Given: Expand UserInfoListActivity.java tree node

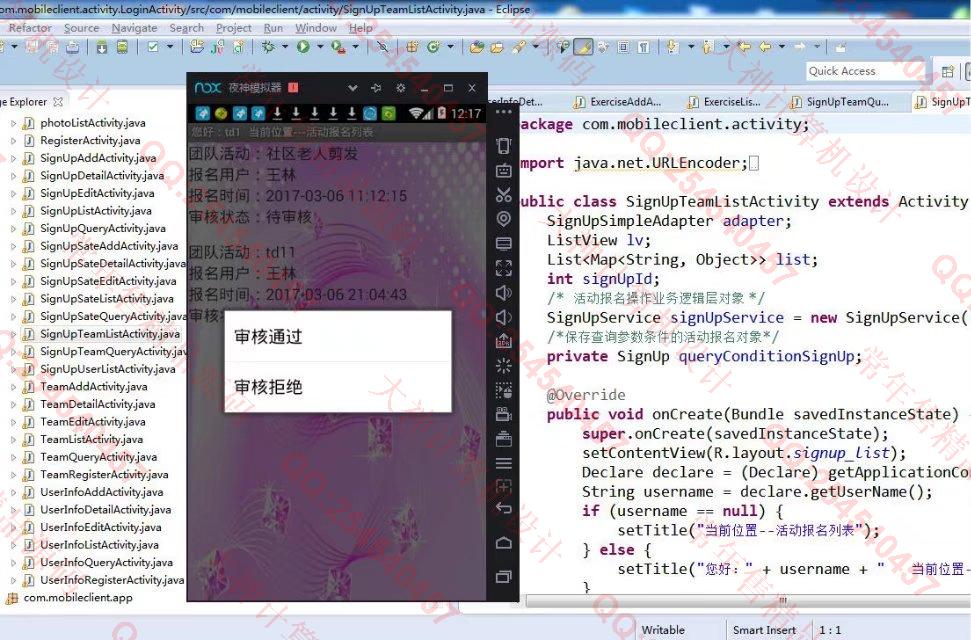Looking at the screenshot, I should (13, 545).
